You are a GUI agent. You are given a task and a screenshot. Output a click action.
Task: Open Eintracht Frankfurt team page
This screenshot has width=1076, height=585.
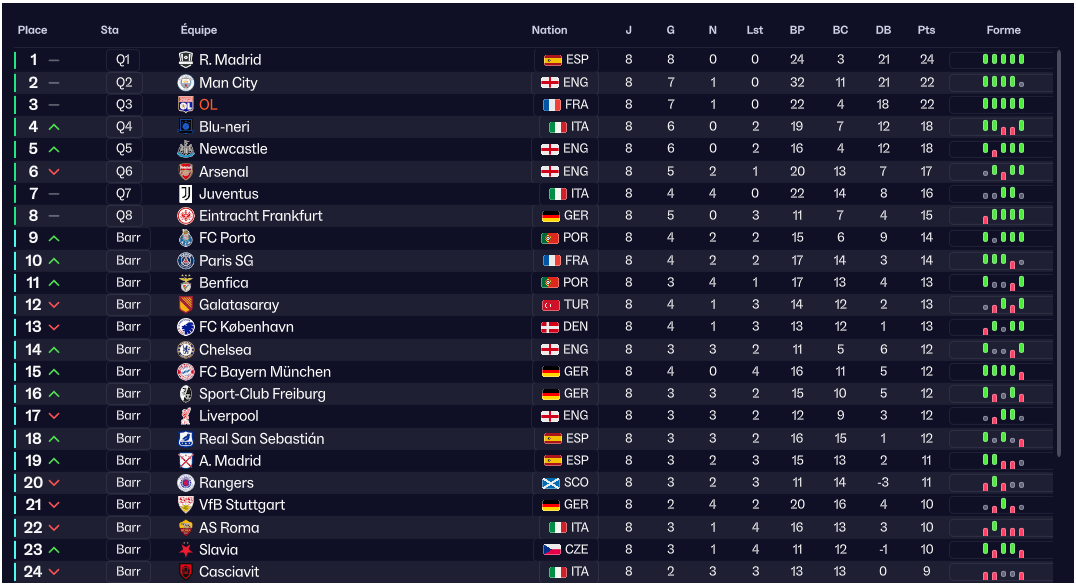click(x=260, y=216)
